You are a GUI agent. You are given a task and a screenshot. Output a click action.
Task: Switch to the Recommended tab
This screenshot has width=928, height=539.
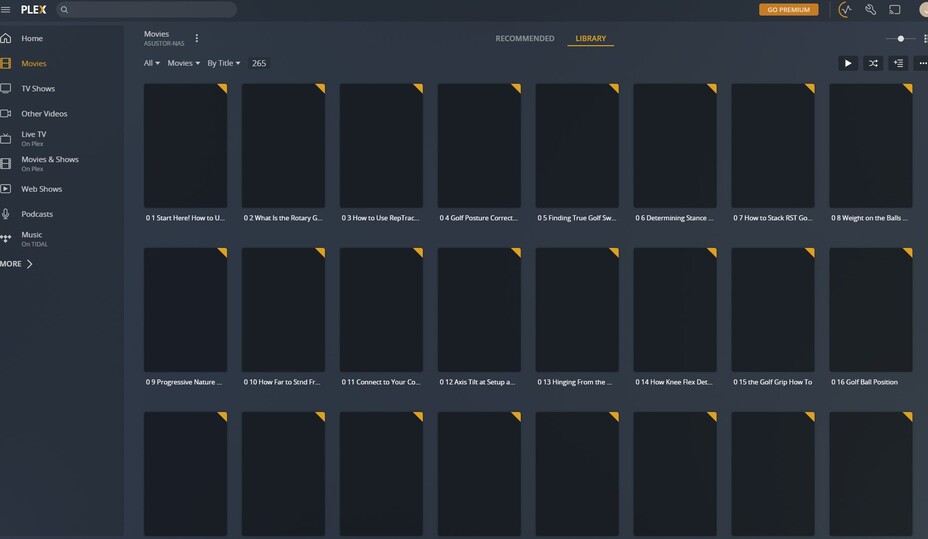tap(524, 38)
